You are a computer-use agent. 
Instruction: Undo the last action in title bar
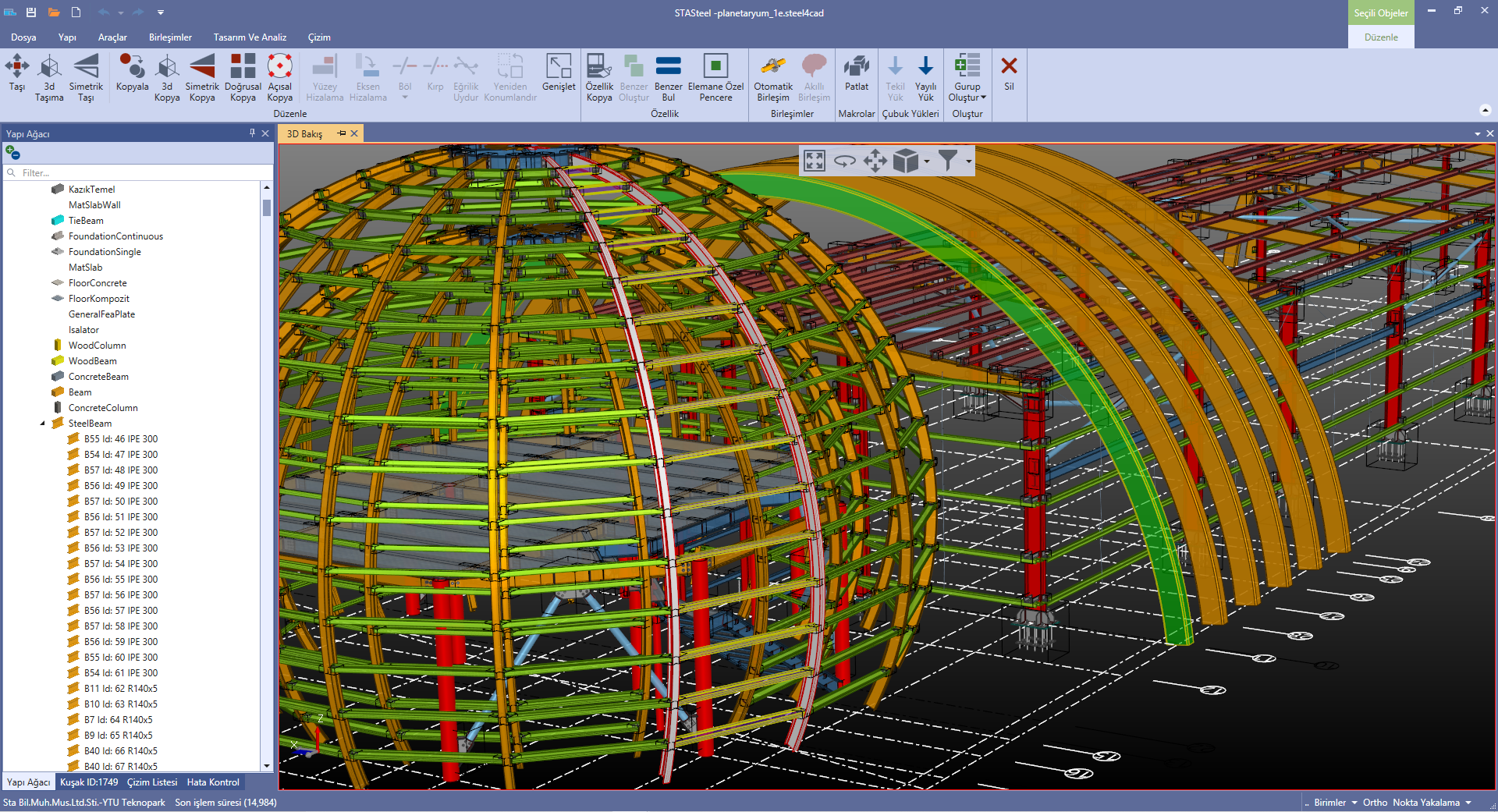104,12
